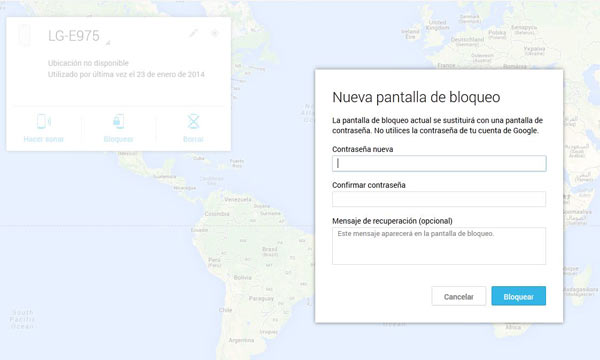
Task: Click the refresh location icon in device card
Action: point(215,33)
